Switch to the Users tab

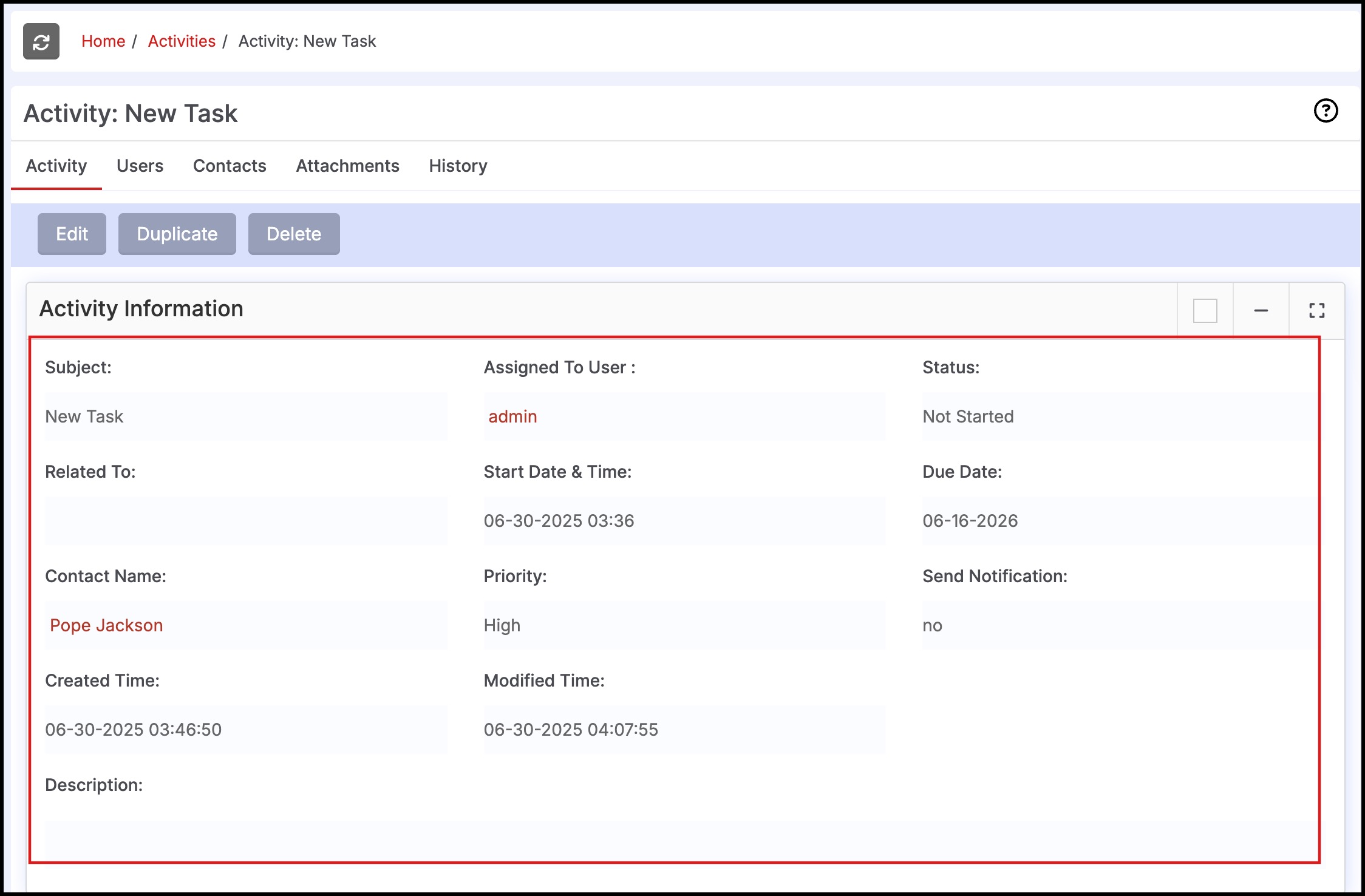[x=140, y=166]
